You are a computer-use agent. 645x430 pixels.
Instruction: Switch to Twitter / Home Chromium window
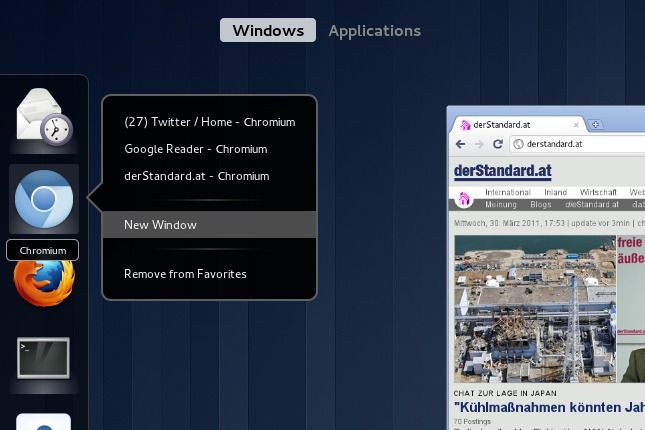(209, 122)
